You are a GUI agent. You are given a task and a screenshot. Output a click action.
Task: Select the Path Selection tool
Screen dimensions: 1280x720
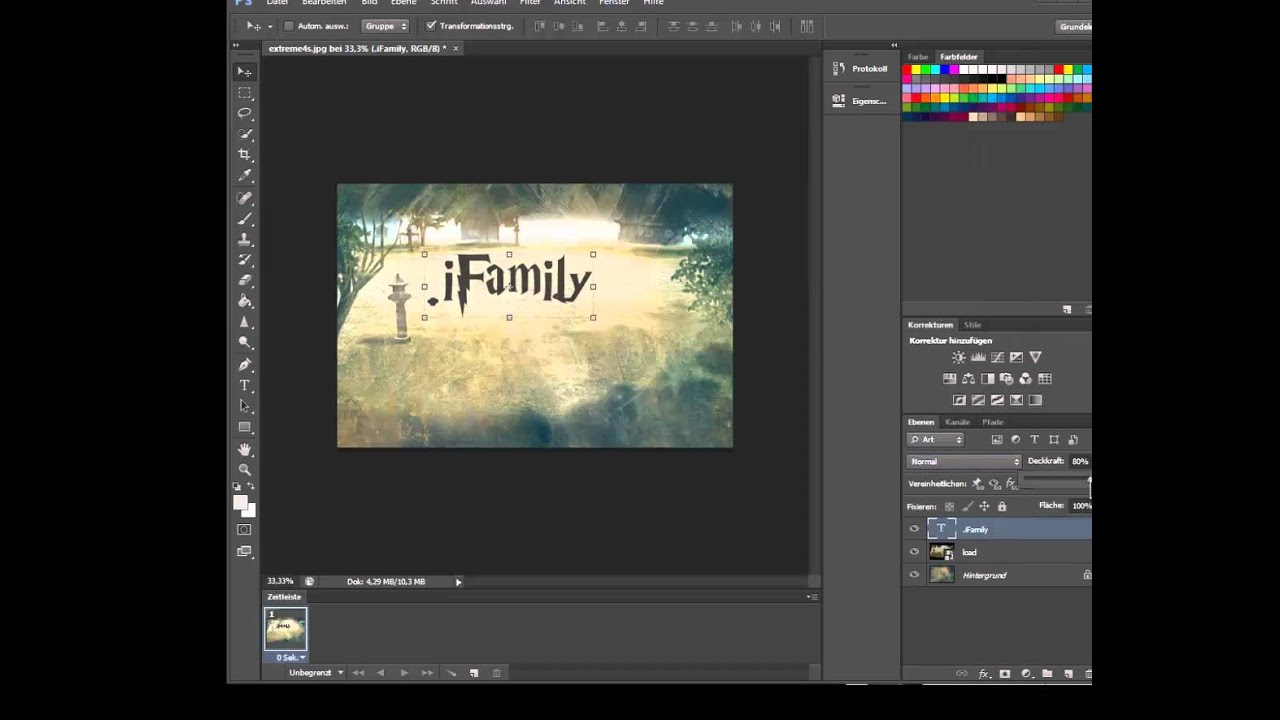click(245, 406)
